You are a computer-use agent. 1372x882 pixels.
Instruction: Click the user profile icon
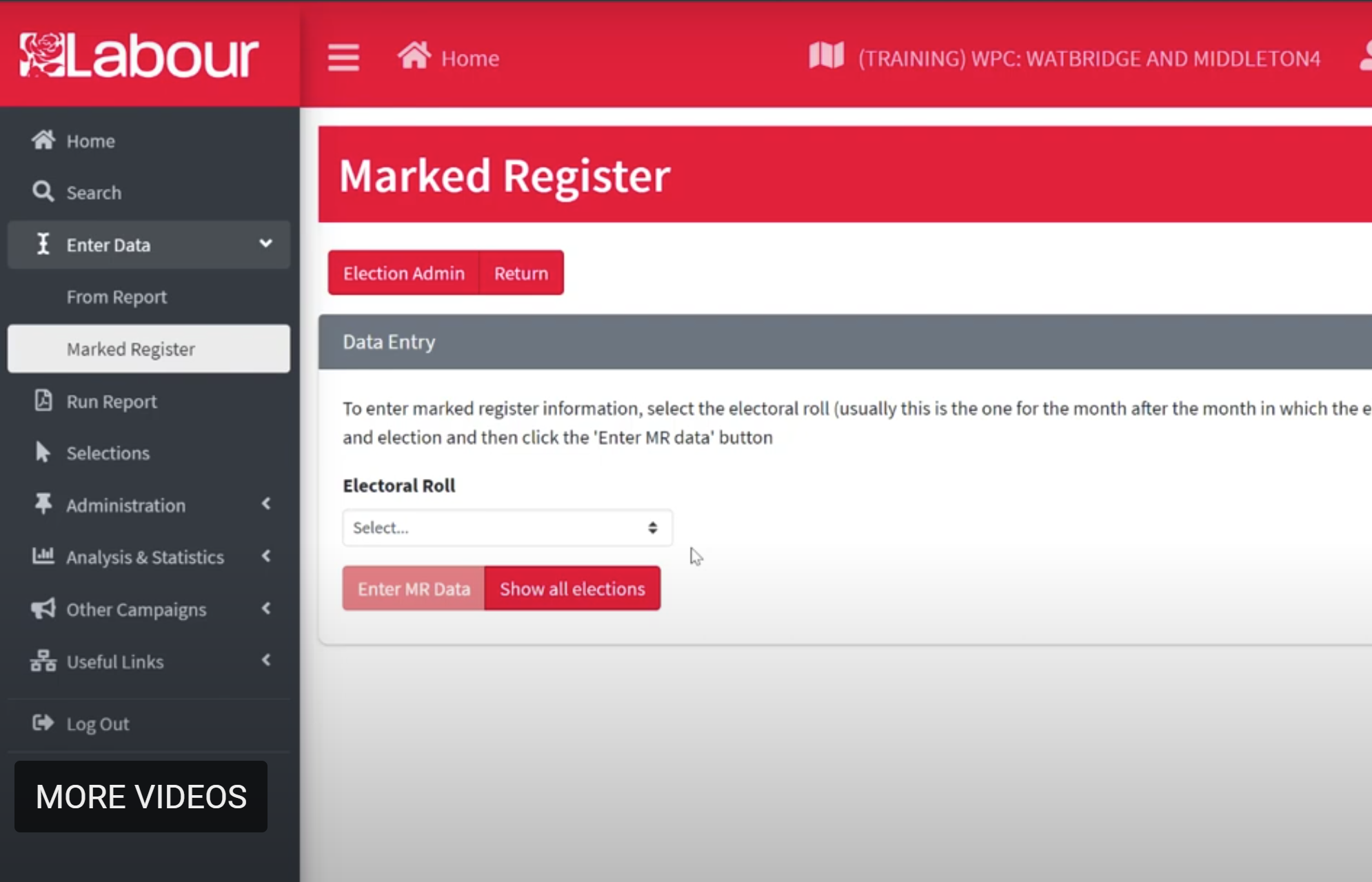click(1366, 56)
